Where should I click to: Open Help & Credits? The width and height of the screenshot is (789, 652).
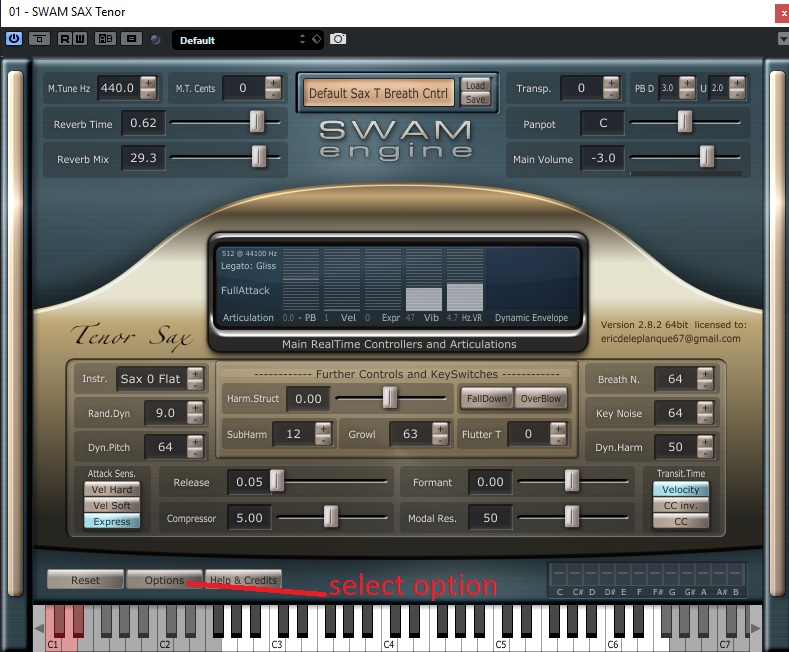pos(244,580)
